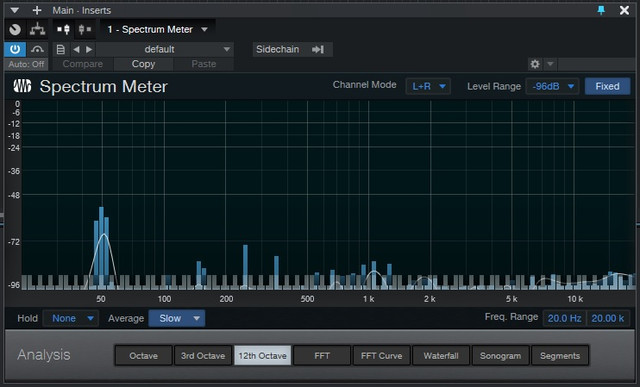Select the Octave analysis mode
640x387 pixels.
[143, 356]
